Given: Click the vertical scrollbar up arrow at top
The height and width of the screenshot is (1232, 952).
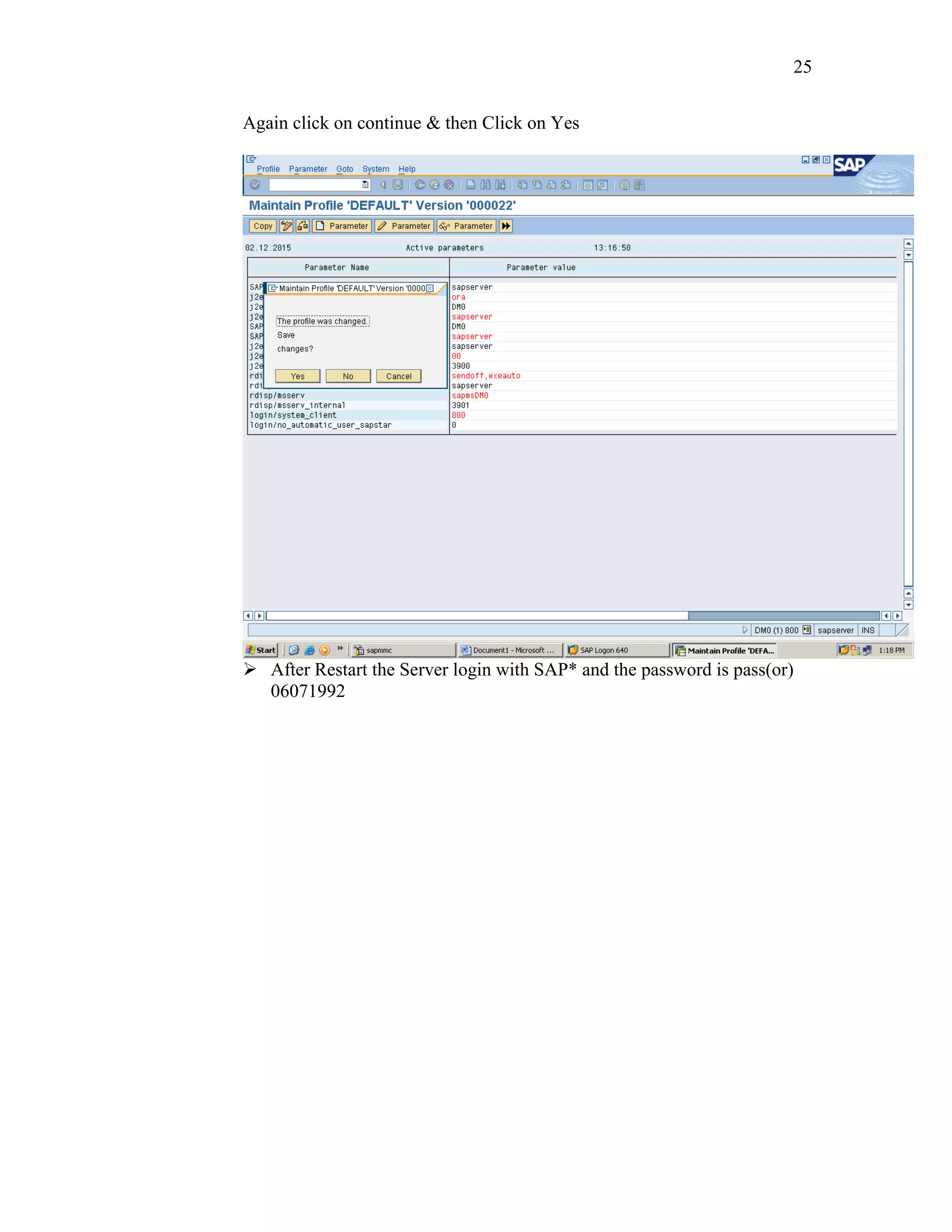Looking at the screenshot, I should (908, 244).
